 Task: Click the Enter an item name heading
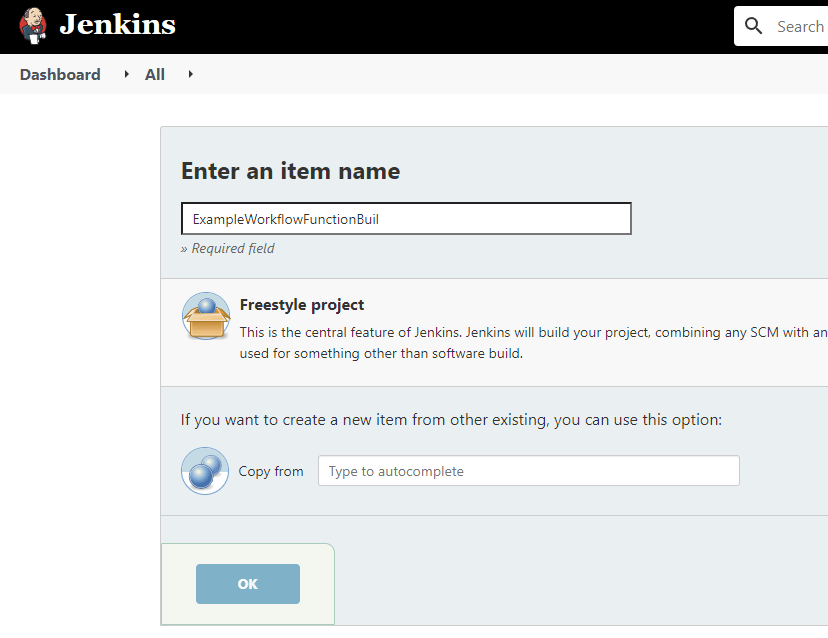(x=290, y=171)
